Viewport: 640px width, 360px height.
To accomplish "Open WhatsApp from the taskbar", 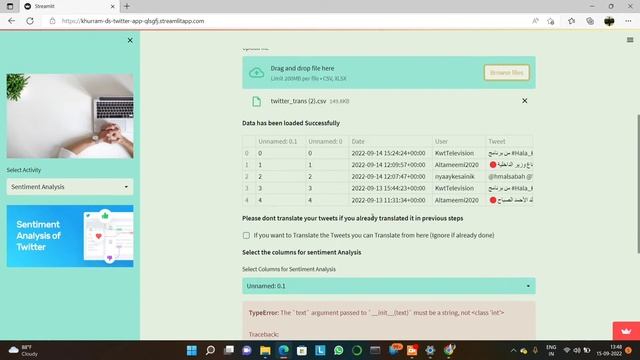I will click(x=338, y=350).
